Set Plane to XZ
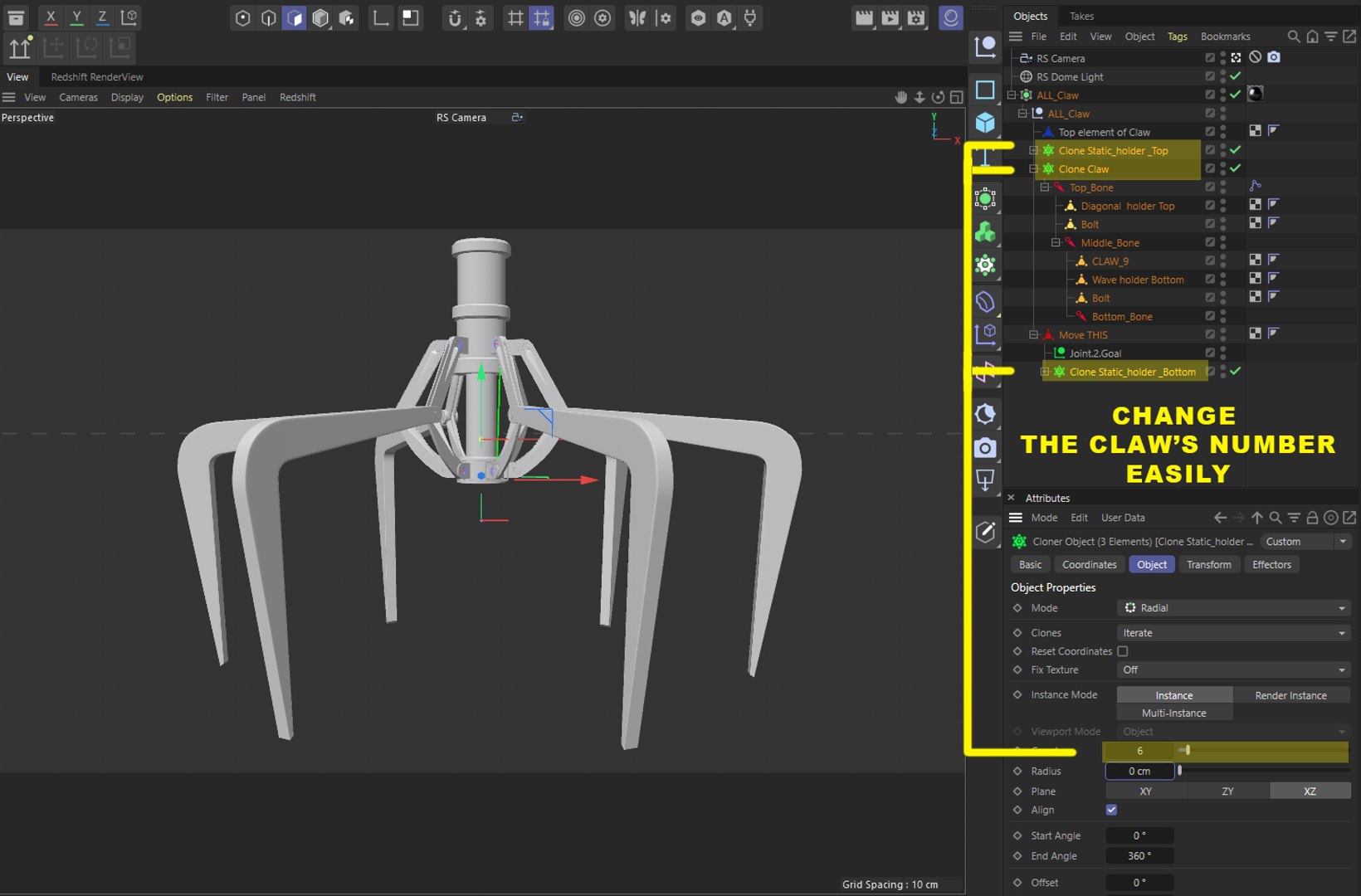Screen dimensions: 1361x896 pyautogui.click(x=1310, y=791)
